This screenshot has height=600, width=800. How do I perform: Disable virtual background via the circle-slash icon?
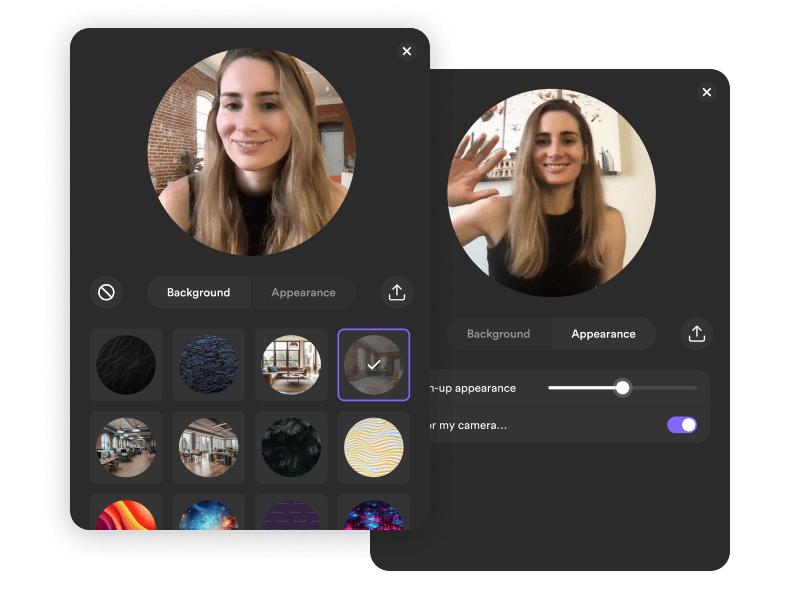(x=107, y=292)
